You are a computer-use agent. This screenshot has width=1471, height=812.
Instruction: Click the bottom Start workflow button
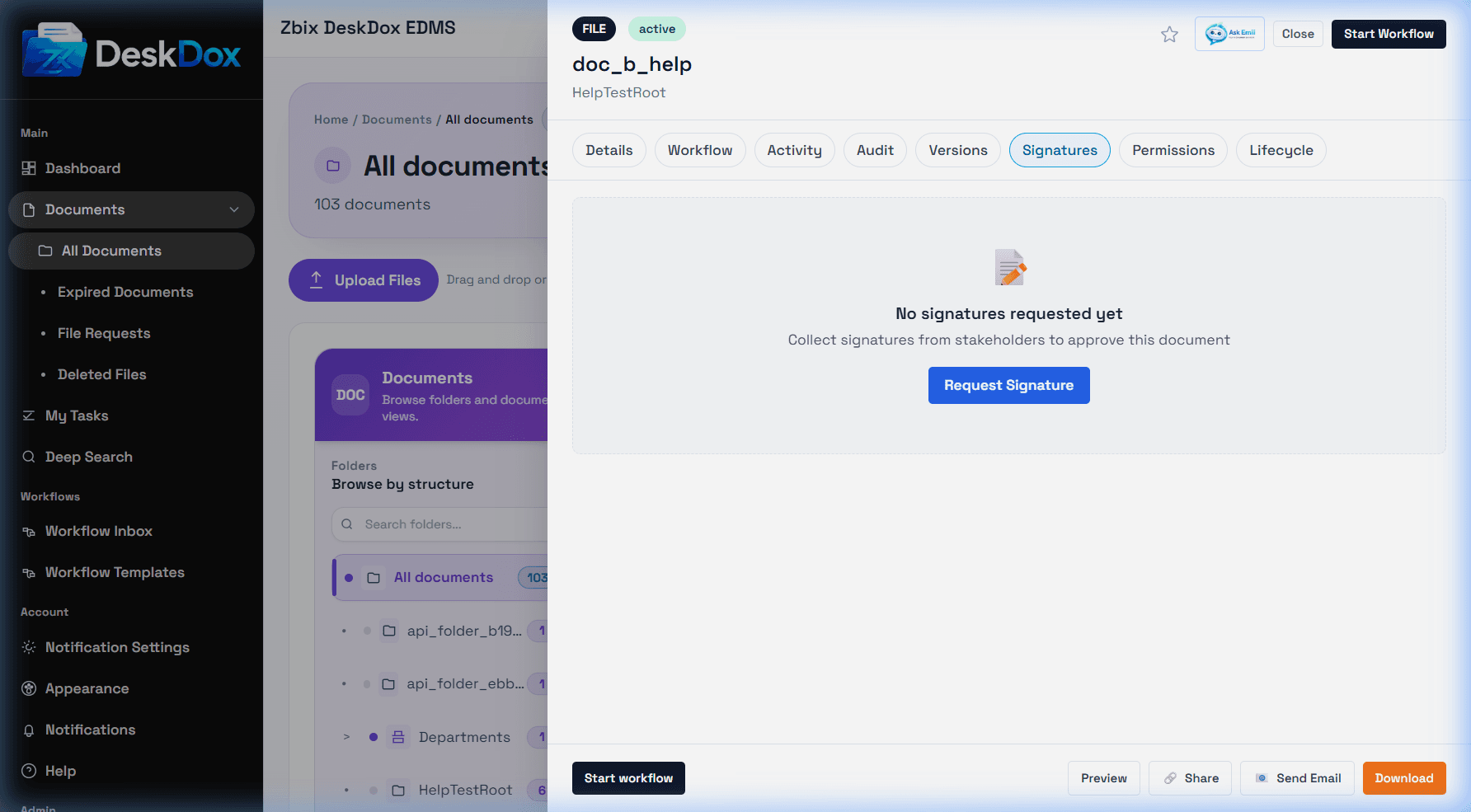(x=628, y=778)
